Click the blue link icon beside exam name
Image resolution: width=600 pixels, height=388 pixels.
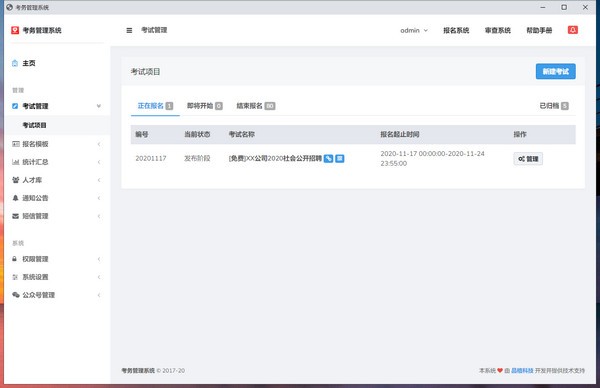click(x=328, y=158)
